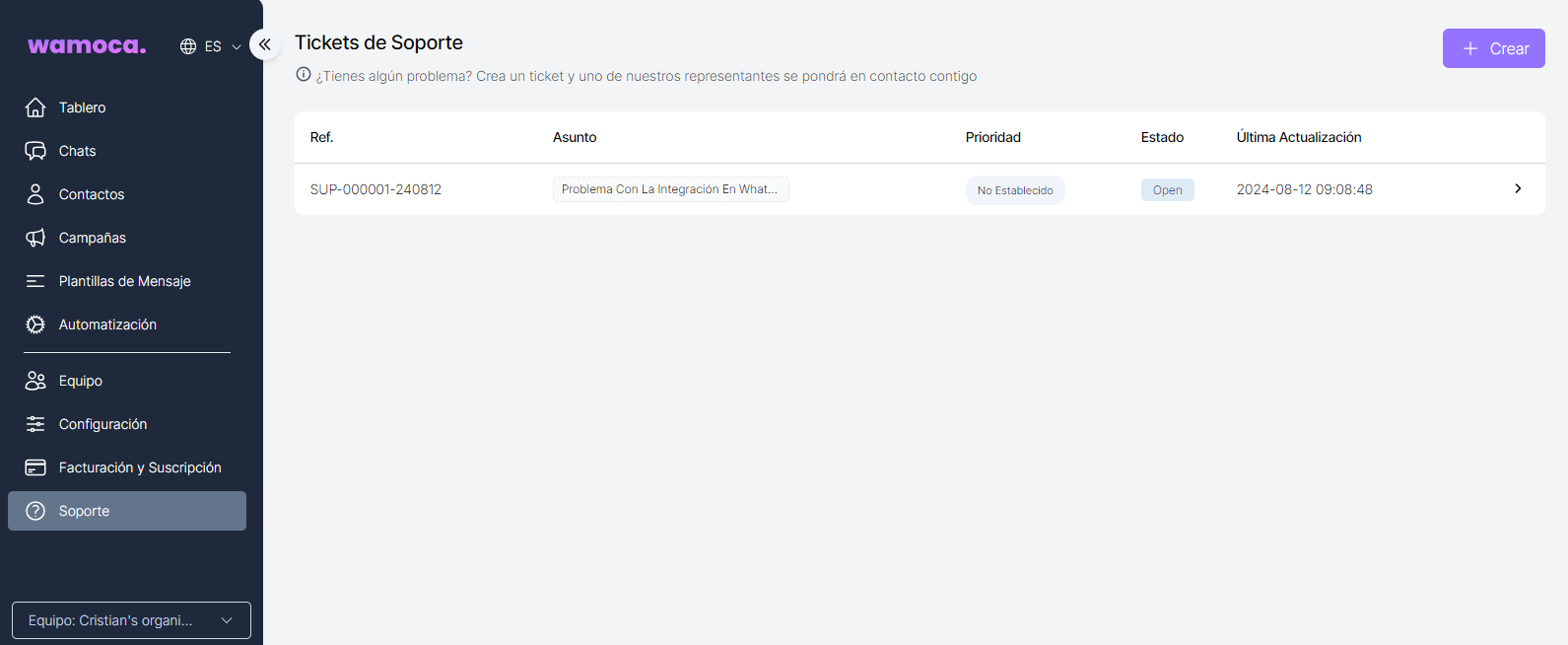Click the Configuración sliders icon
The height and width of the screenshot is (645, 1568).
(35, 424)
